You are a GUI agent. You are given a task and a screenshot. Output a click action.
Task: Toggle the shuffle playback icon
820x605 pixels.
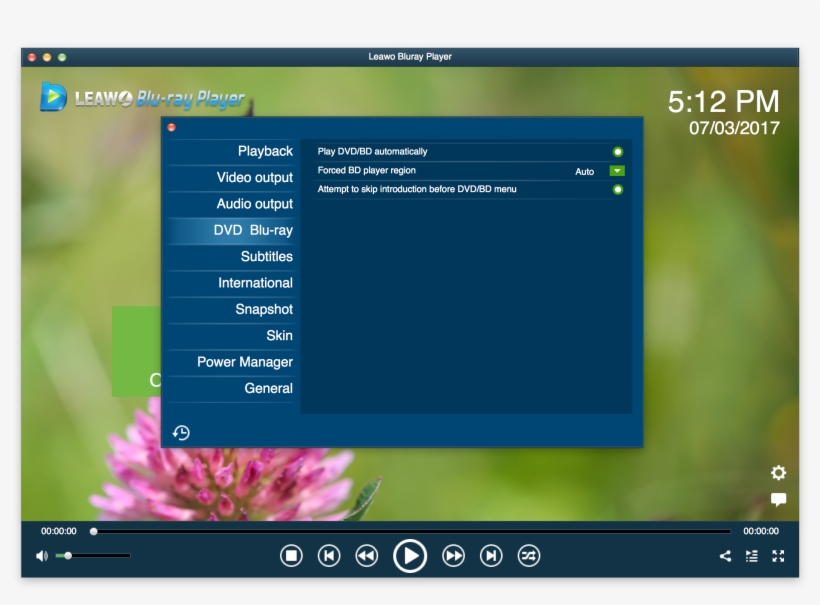click(x=529, y=555)
